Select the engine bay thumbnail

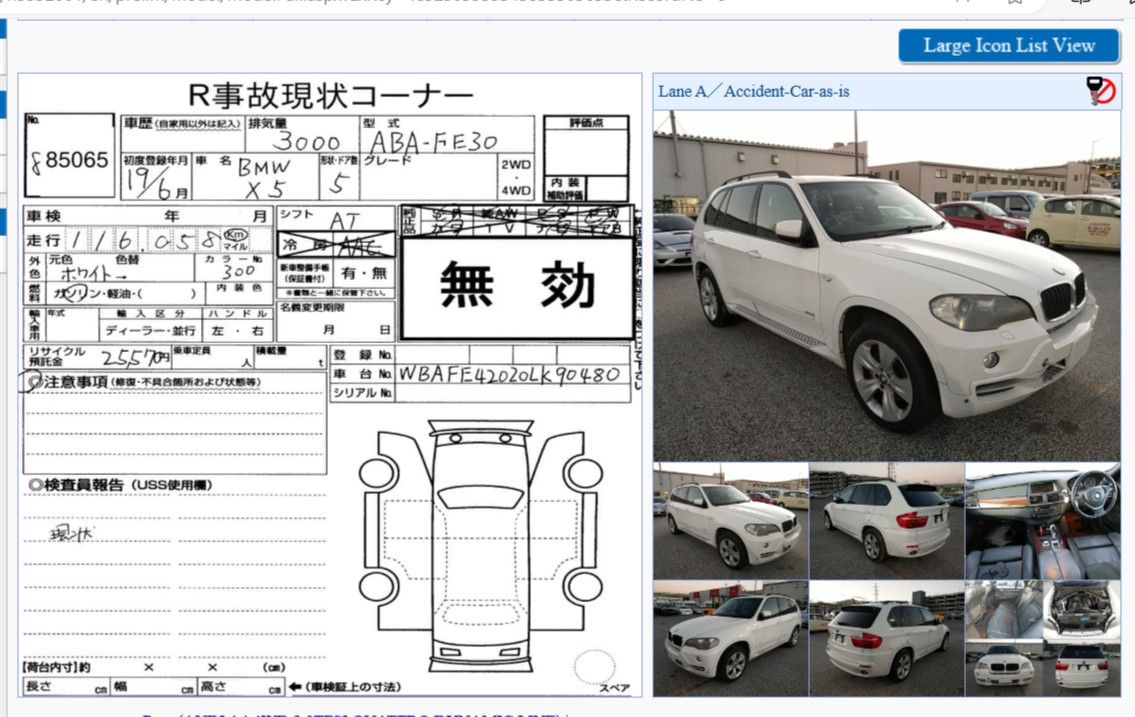(1082, 610)
